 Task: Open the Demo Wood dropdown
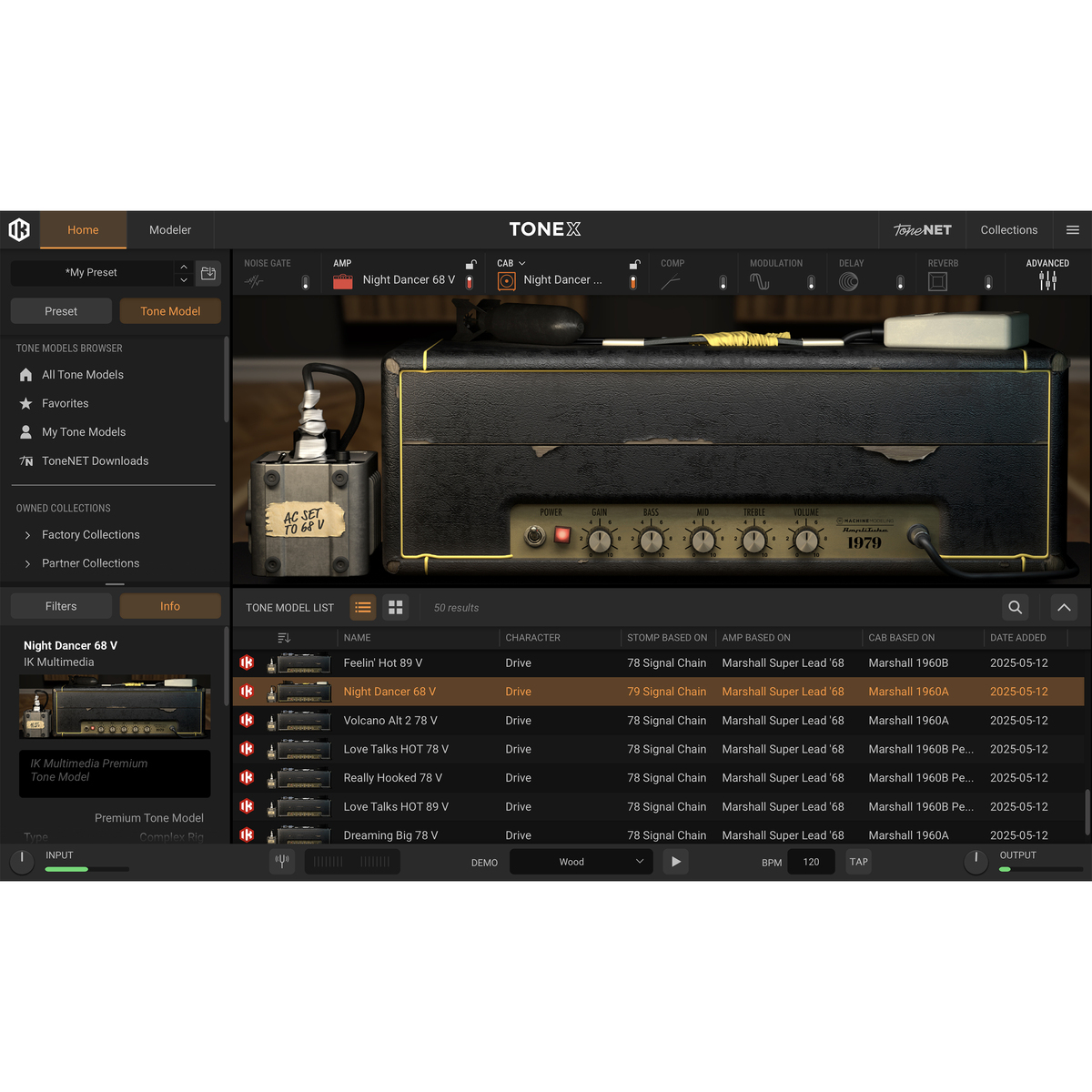(x=581, y=862)
